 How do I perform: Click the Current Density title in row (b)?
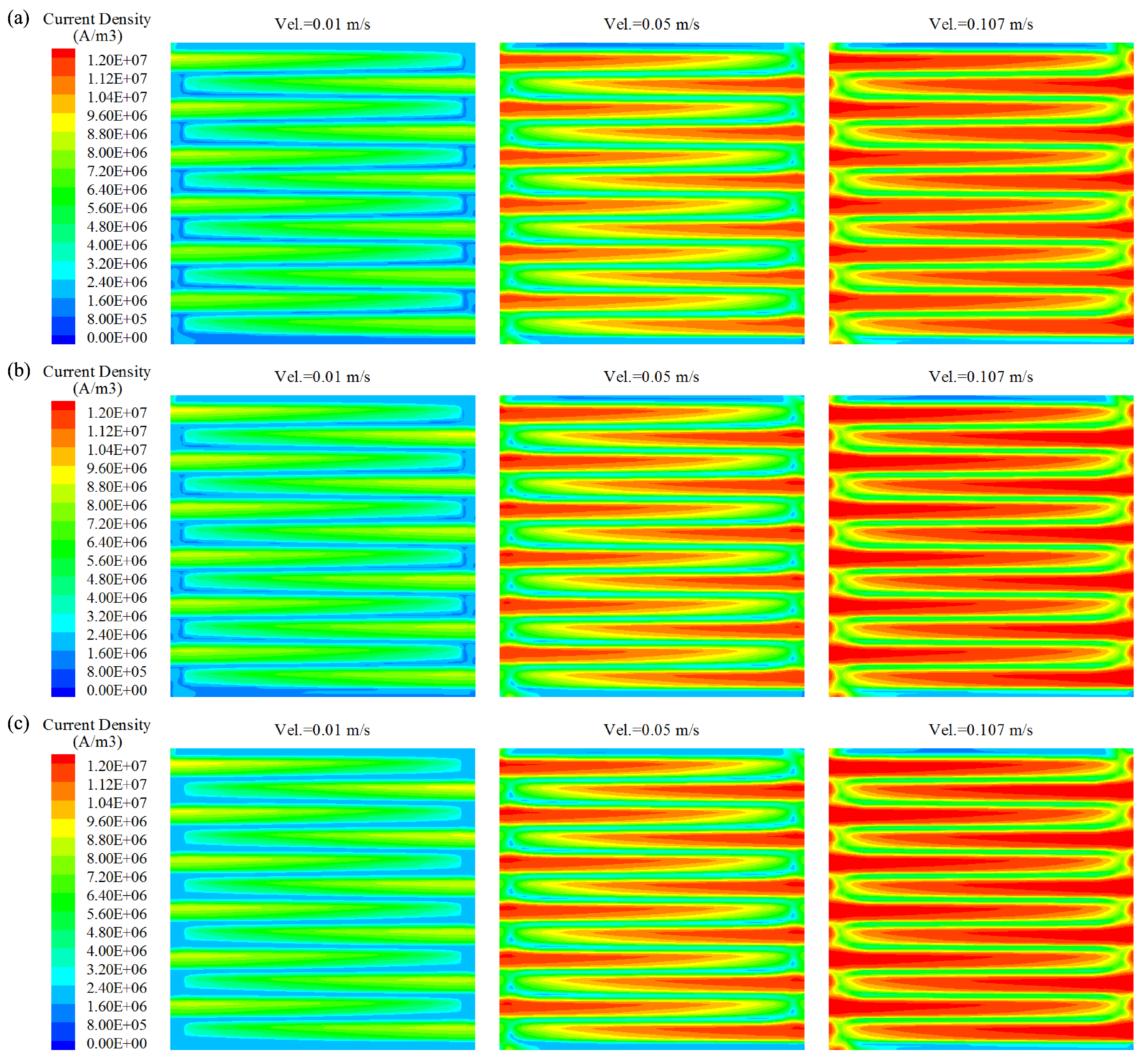click(97, 372)
